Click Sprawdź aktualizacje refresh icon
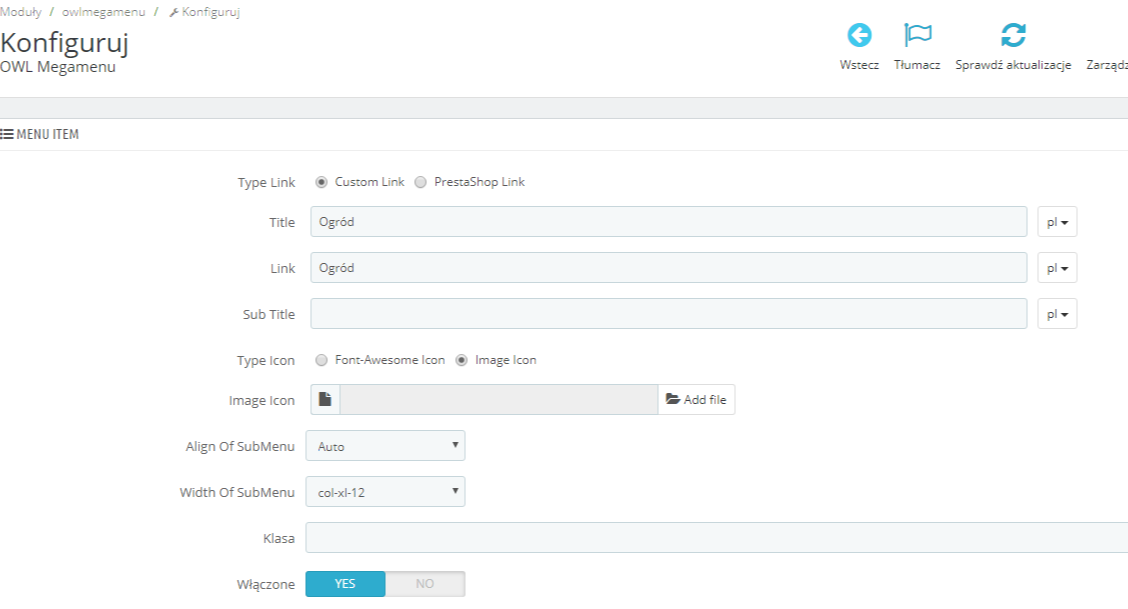Viewport: 1128px width, 609px height. point(1013,35)
